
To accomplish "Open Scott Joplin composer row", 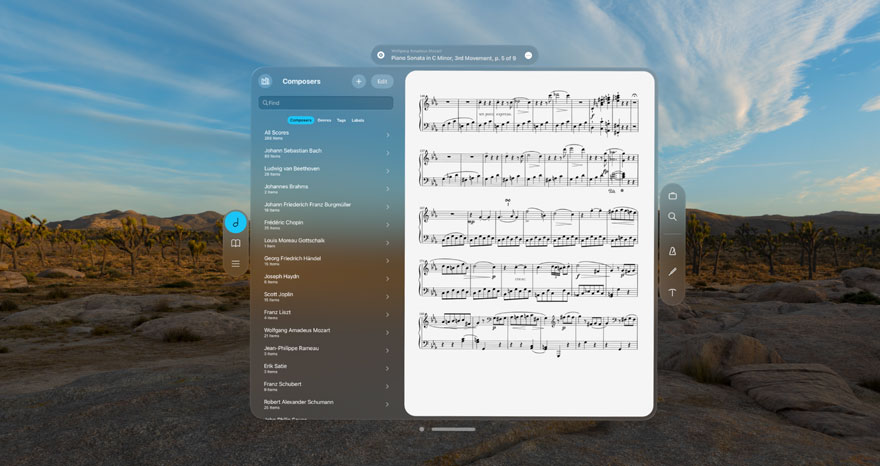I will point(327,296).
